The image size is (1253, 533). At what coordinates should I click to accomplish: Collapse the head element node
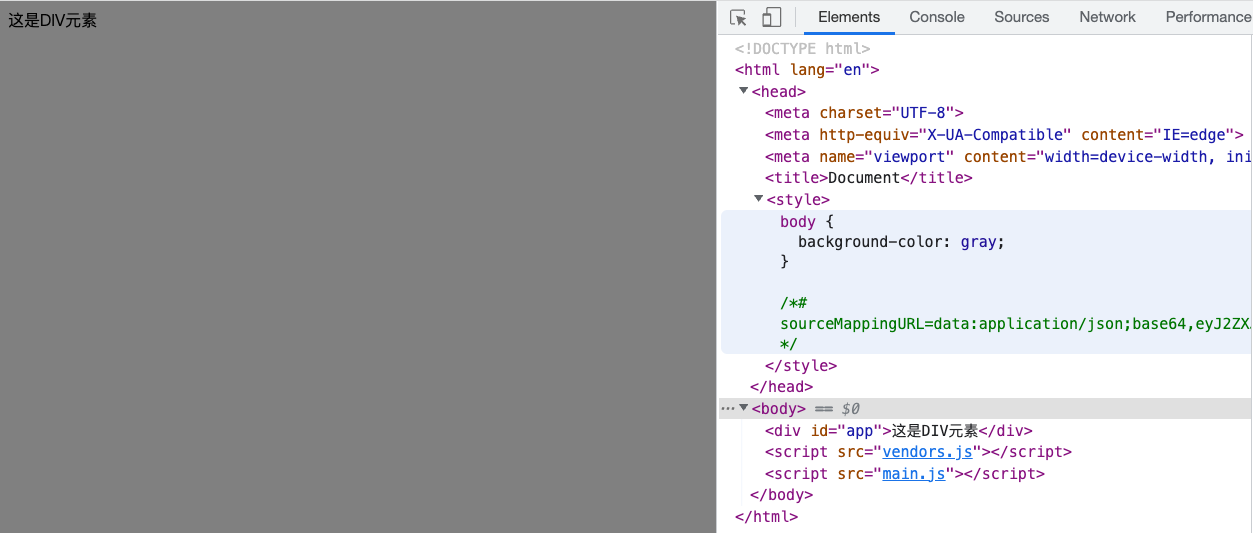tap(744, 91)
